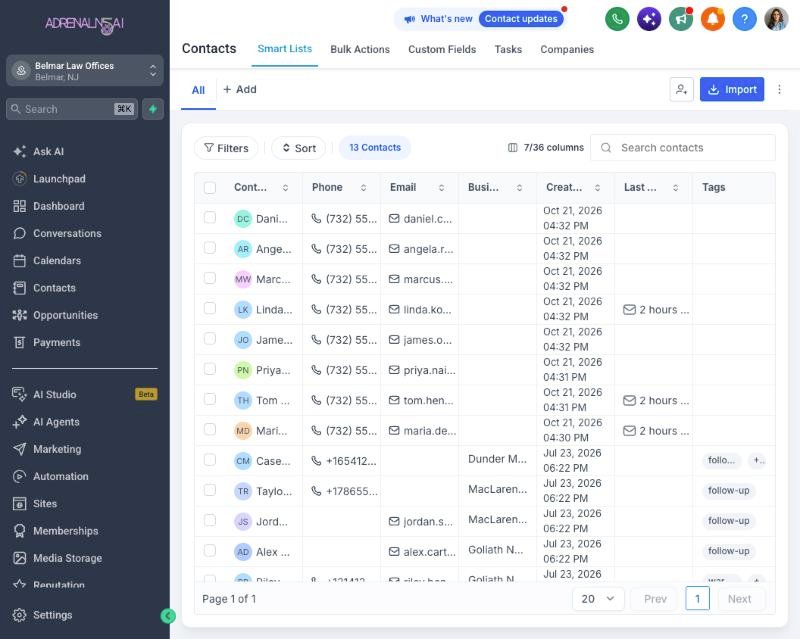Open the page size 20 dropdown
This screenshot has height=639, width=800.
tap(598, 599)
